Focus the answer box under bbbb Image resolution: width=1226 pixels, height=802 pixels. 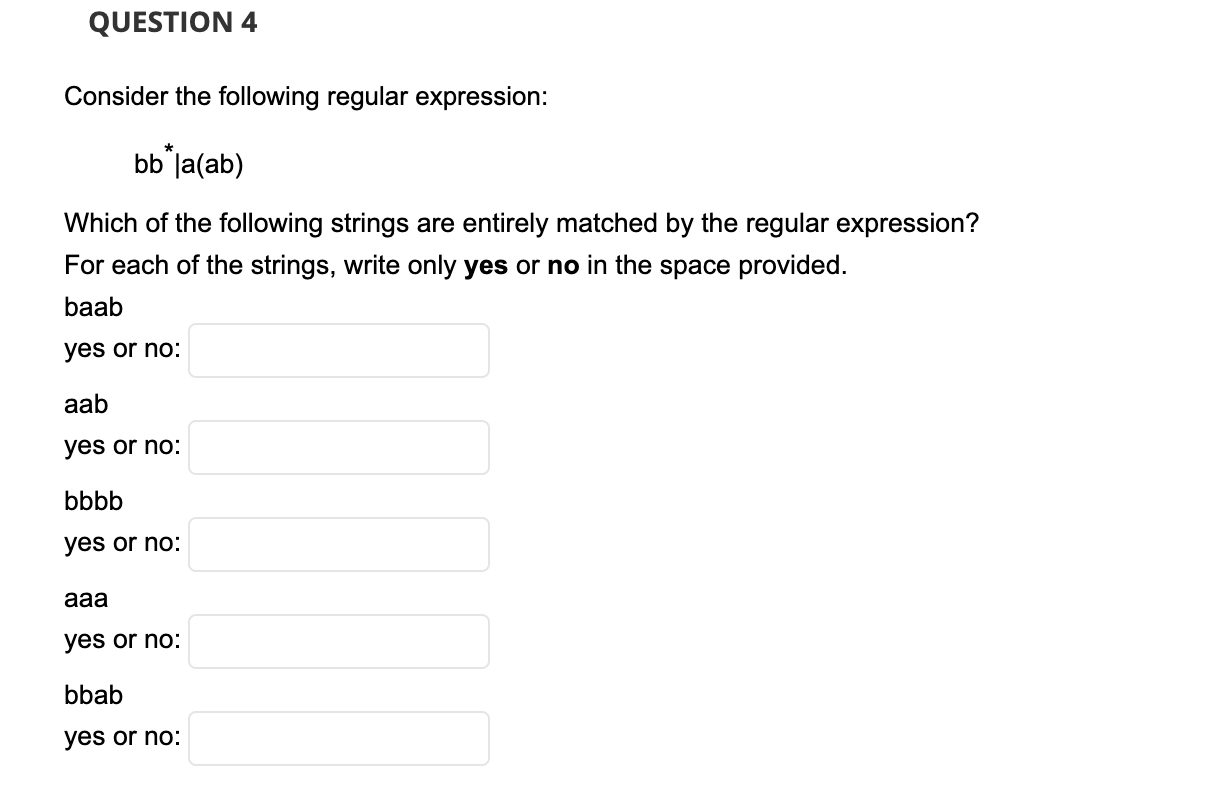click(338, 545)
